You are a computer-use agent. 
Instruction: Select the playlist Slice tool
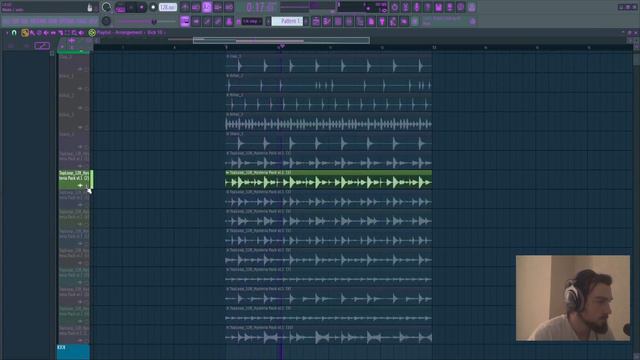coord(60,33)
